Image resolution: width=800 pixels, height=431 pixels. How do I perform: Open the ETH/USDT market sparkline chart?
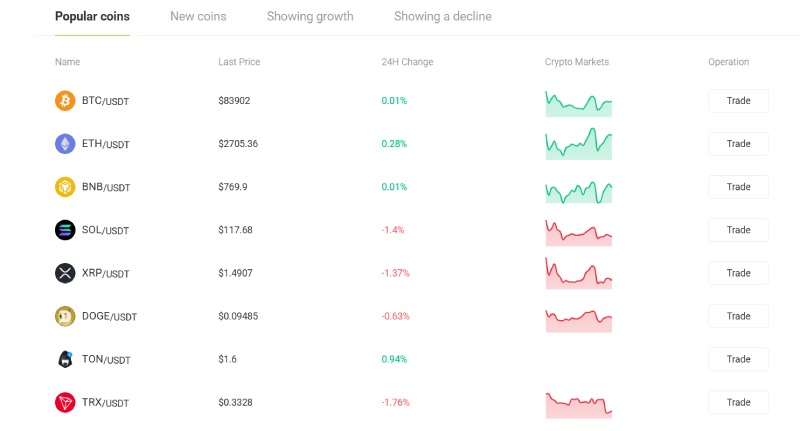tap(579, 144)
